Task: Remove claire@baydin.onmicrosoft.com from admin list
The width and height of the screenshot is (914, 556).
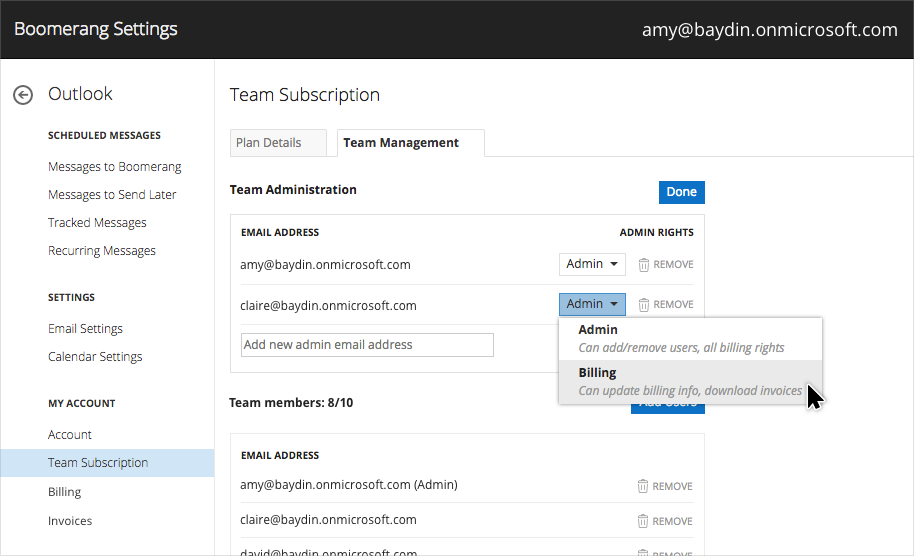Action: click(666, 305)
